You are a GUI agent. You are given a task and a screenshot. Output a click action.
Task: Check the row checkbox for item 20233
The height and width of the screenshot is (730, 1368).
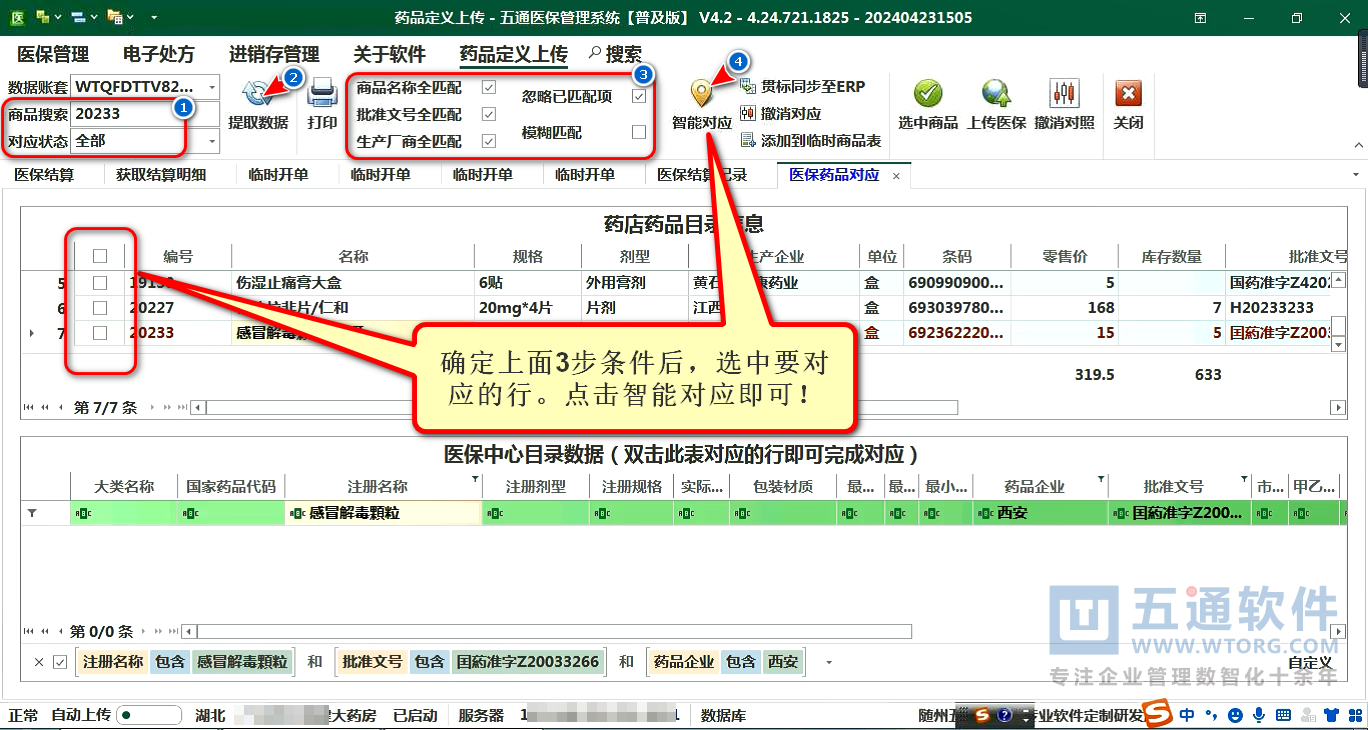(x=100, y=333)
